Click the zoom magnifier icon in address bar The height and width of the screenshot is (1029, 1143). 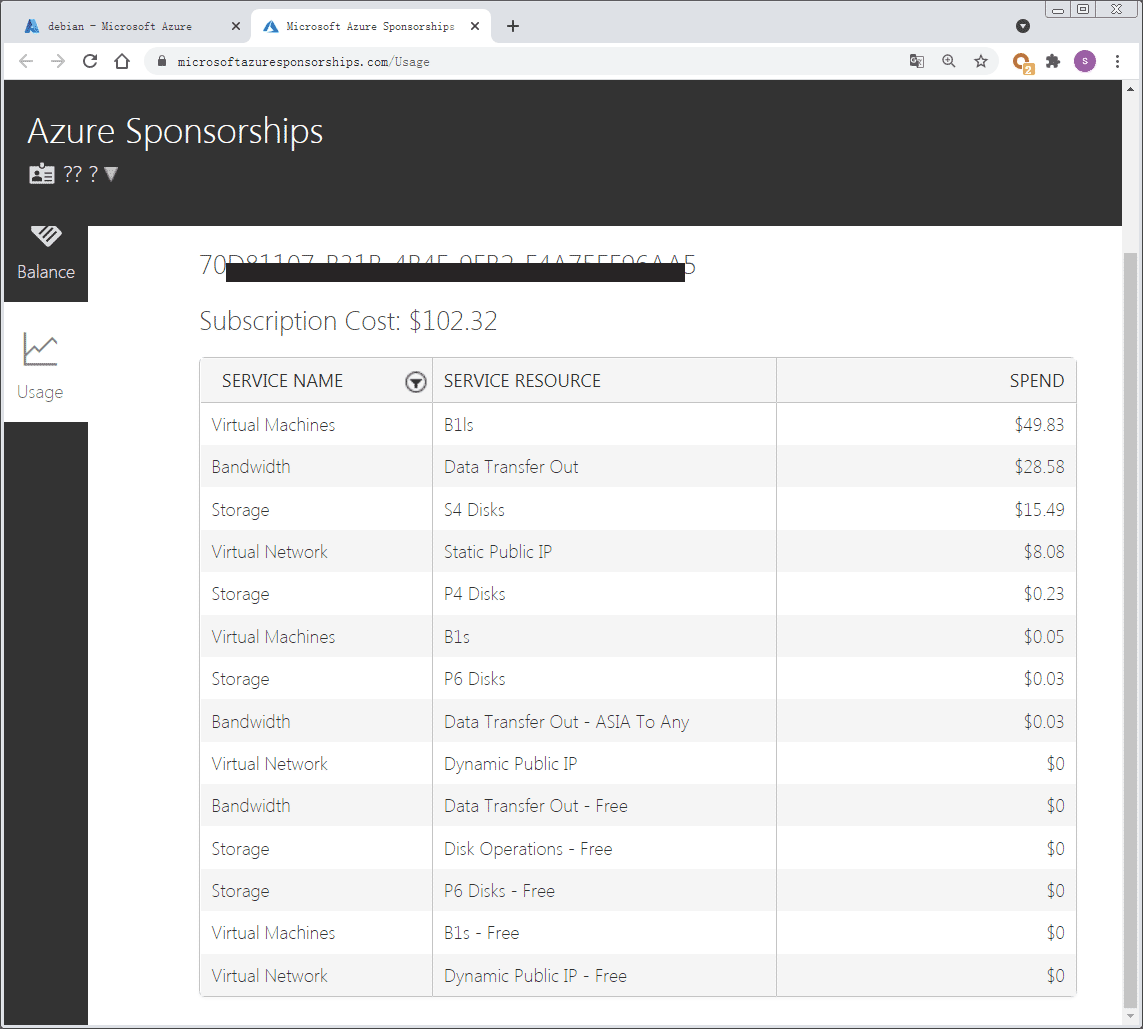coord(949,61)
